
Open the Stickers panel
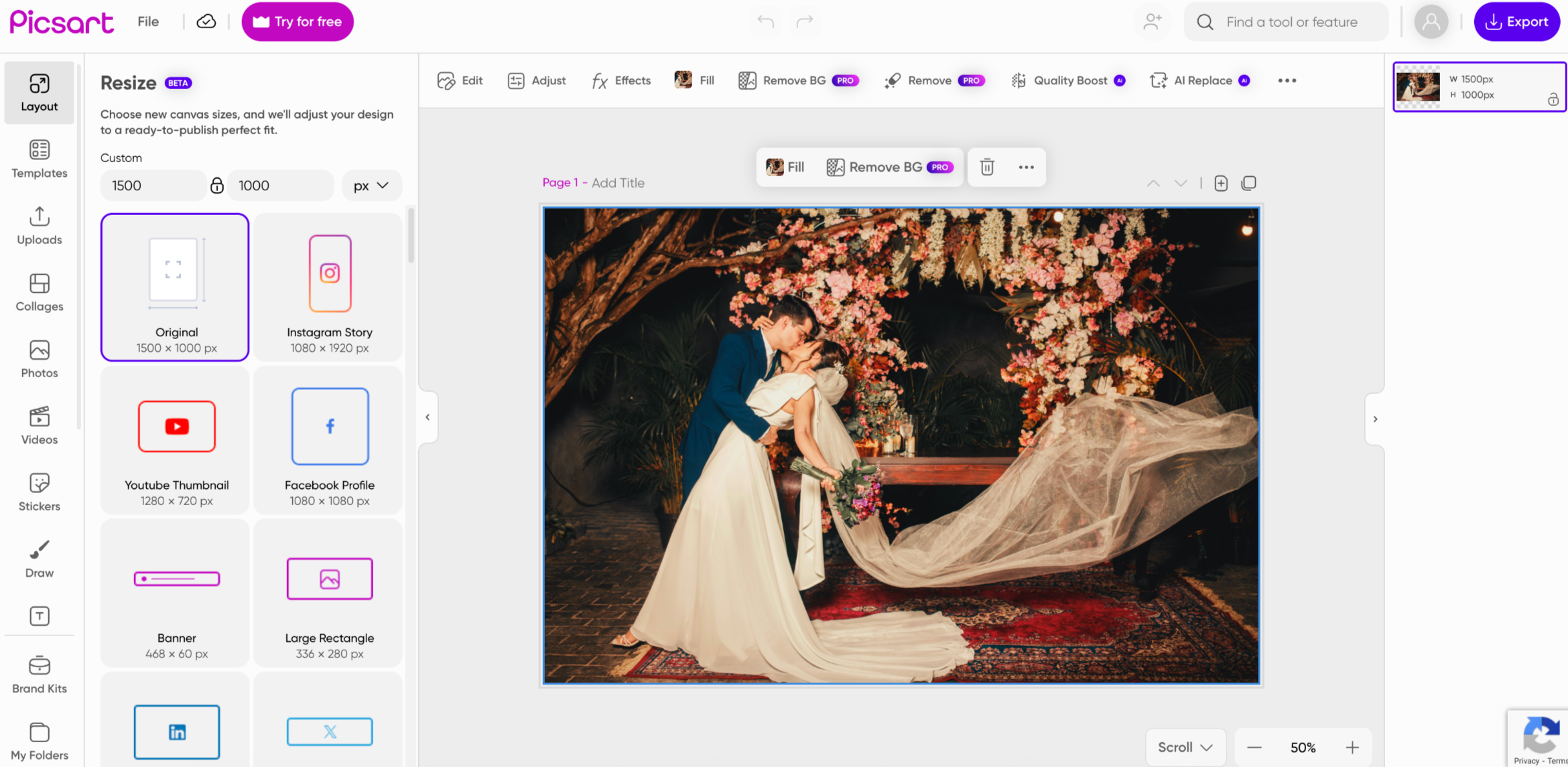[x=39, y=492]
